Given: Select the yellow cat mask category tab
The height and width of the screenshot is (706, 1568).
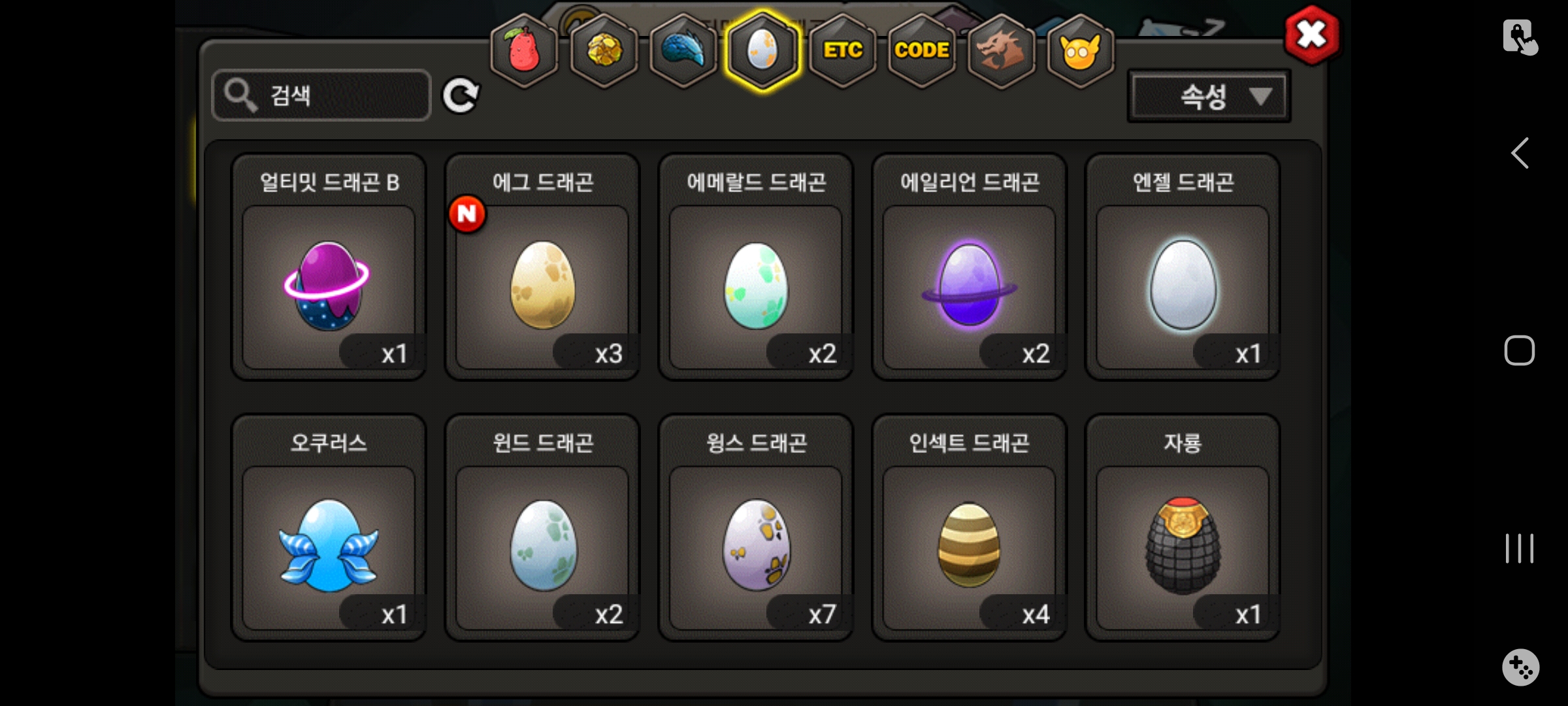Looking at the screenshot, I should [1081, 50].
